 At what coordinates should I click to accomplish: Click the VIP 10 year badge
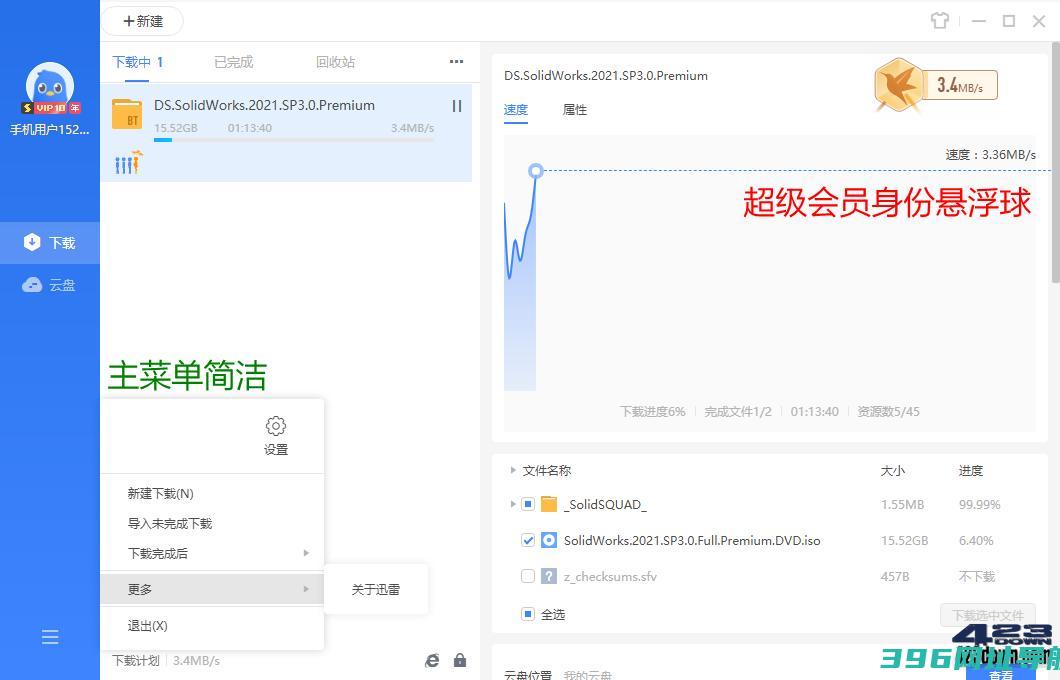pyautogui.click(x=51, y=108)
